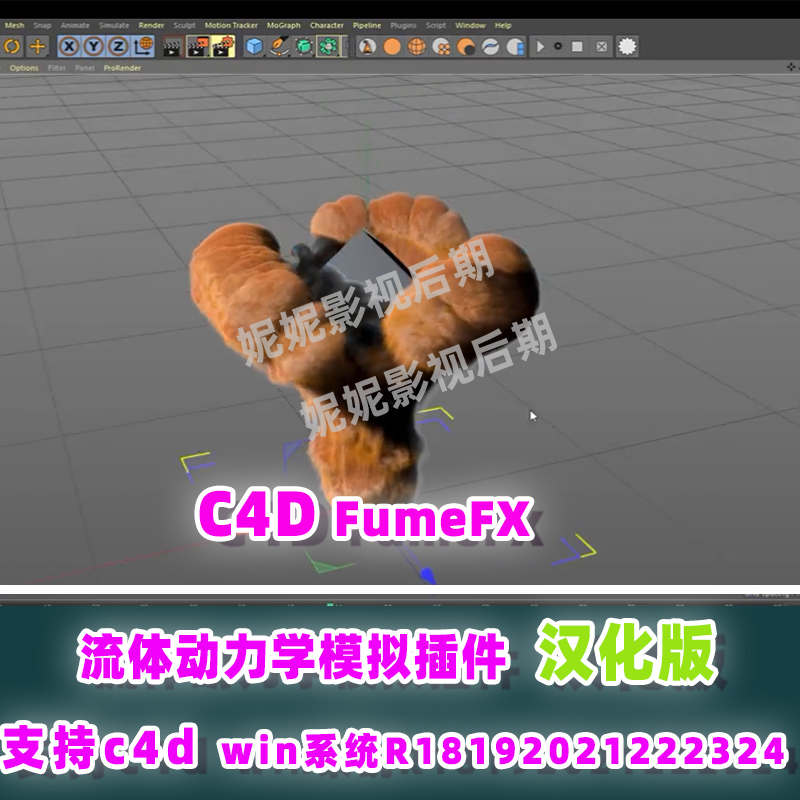Click the green cube generator icon
Viewport: 800px width, 800px height.
[304, 46]
